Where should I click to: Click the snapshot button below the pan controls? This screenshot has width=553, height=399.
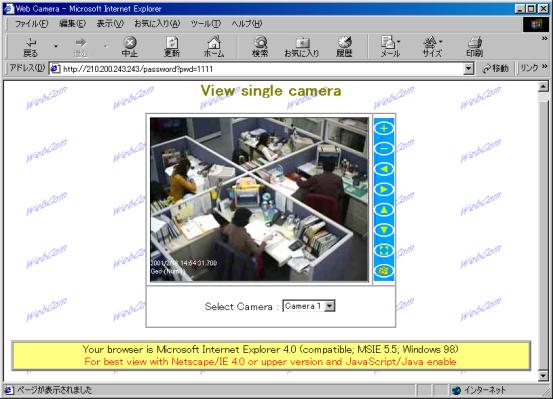(384, 271)
